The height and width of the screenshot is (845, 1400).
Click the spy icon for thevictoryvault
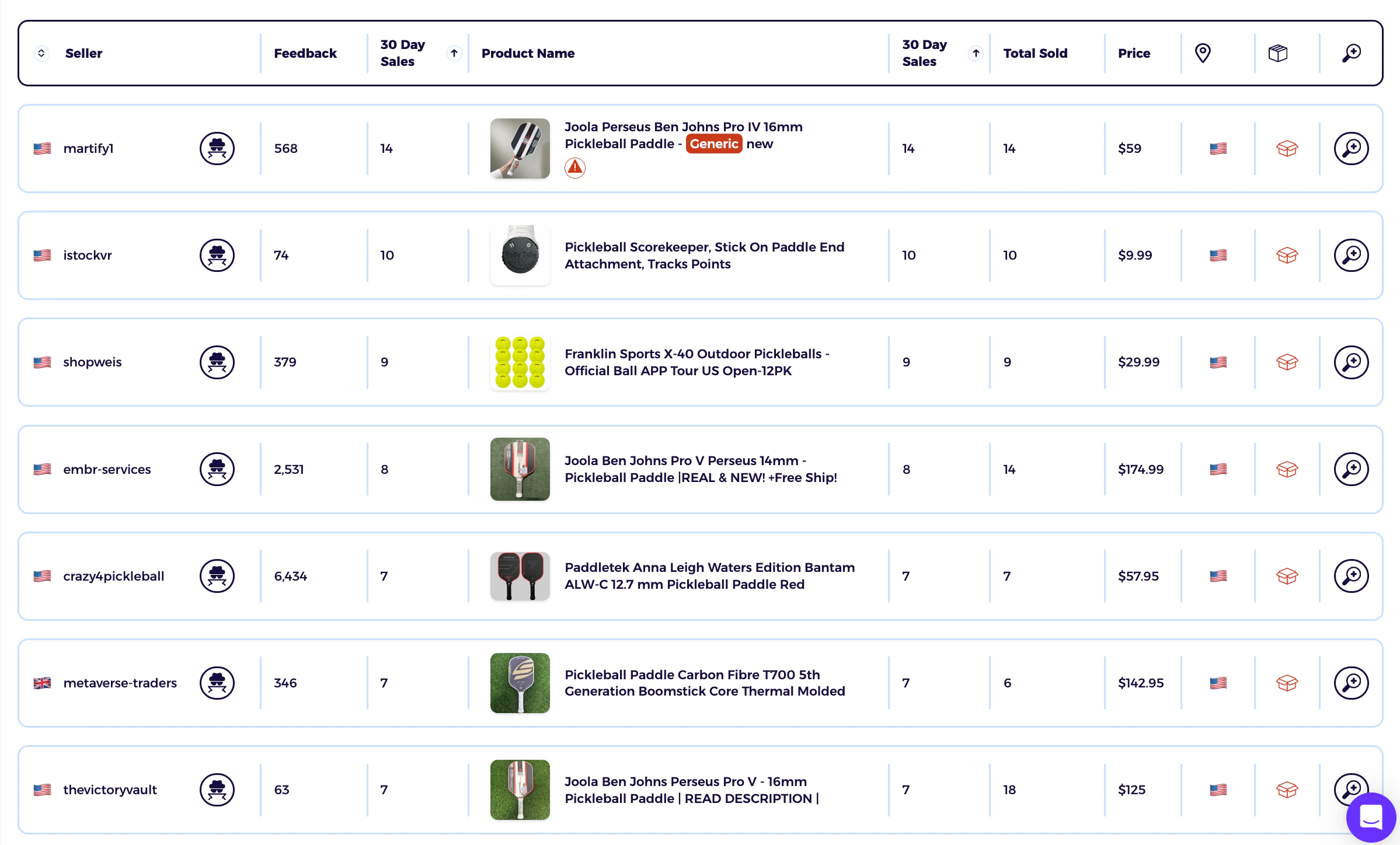coord(217,790)
